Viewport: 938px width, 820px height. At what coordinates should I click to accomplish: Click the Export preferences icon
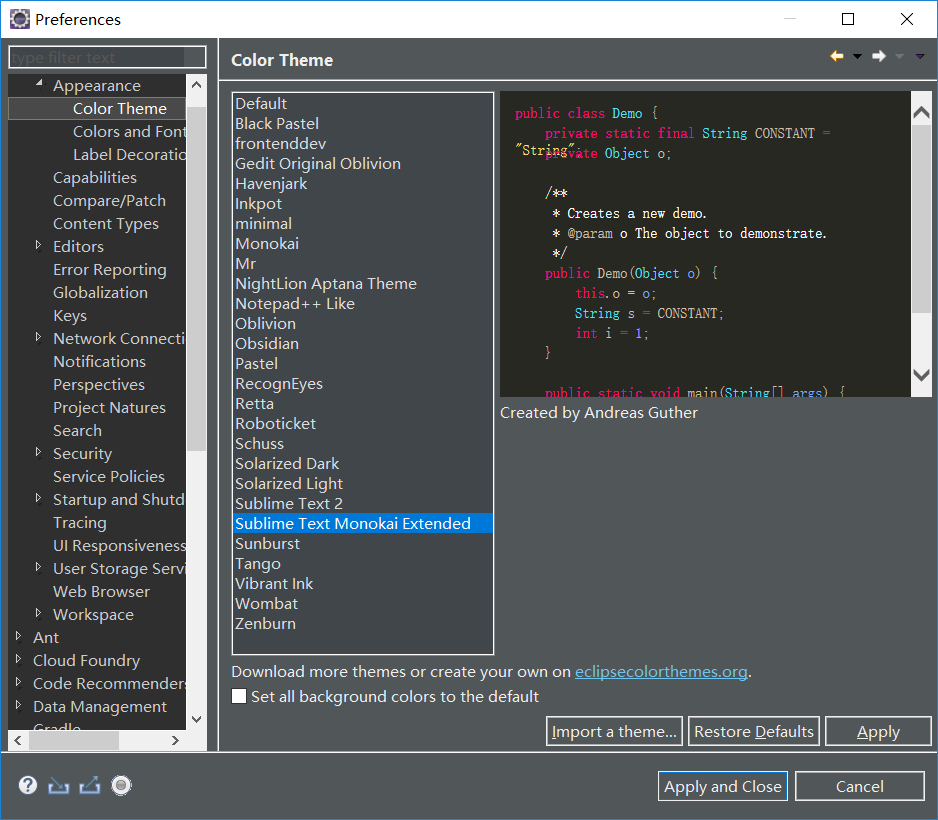pyautogui.click(x=90, y=785)
